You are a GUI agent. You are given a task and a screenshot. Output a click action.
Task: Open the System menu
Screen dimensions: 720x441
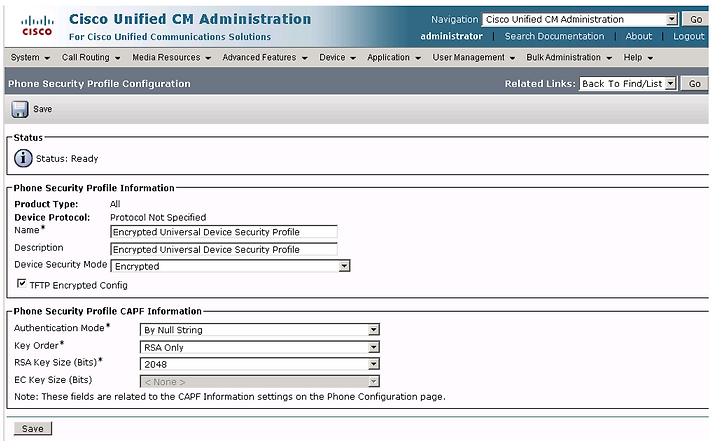click(30, 57)
